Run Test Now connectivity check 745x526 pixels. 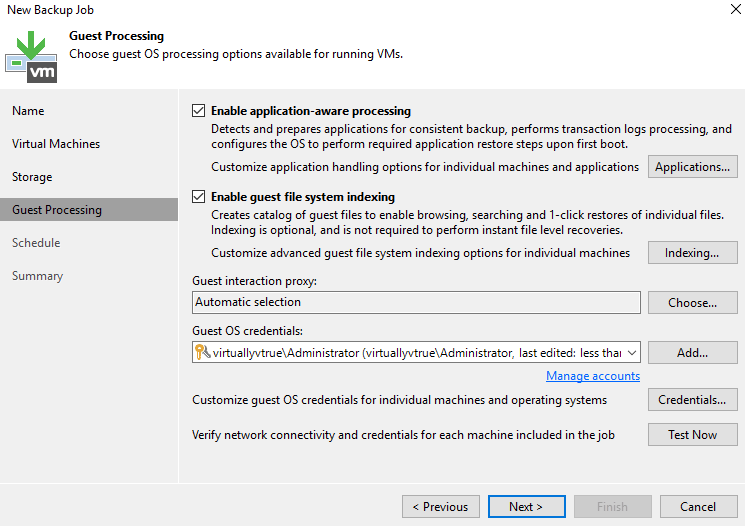pyautogui.click(x=693, y=435)
